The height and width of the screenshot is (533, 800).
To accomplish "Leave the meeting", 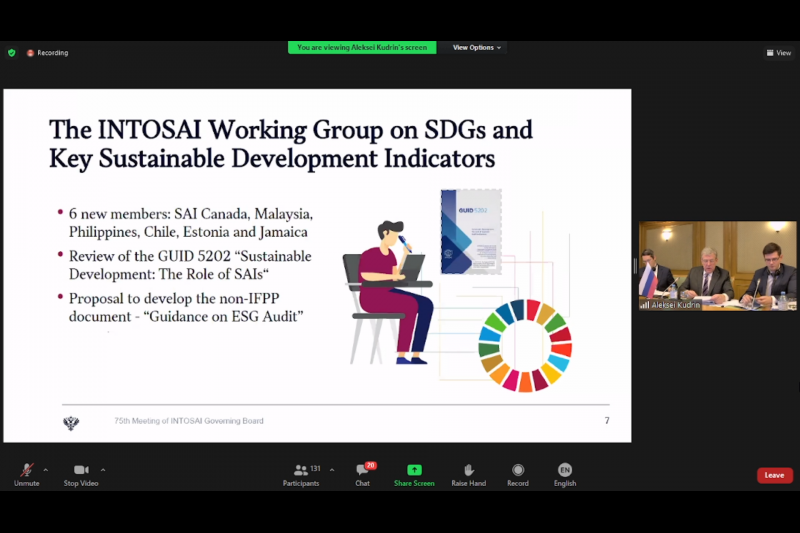I will [x=774, y=475].
